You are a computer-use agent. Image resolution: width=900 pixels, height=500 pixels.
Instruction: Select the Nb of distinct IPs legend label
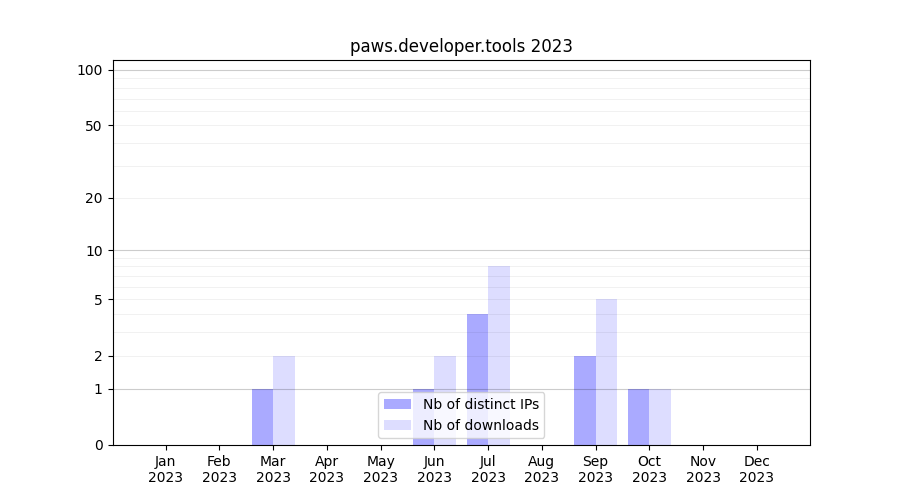tap(480, 404)
